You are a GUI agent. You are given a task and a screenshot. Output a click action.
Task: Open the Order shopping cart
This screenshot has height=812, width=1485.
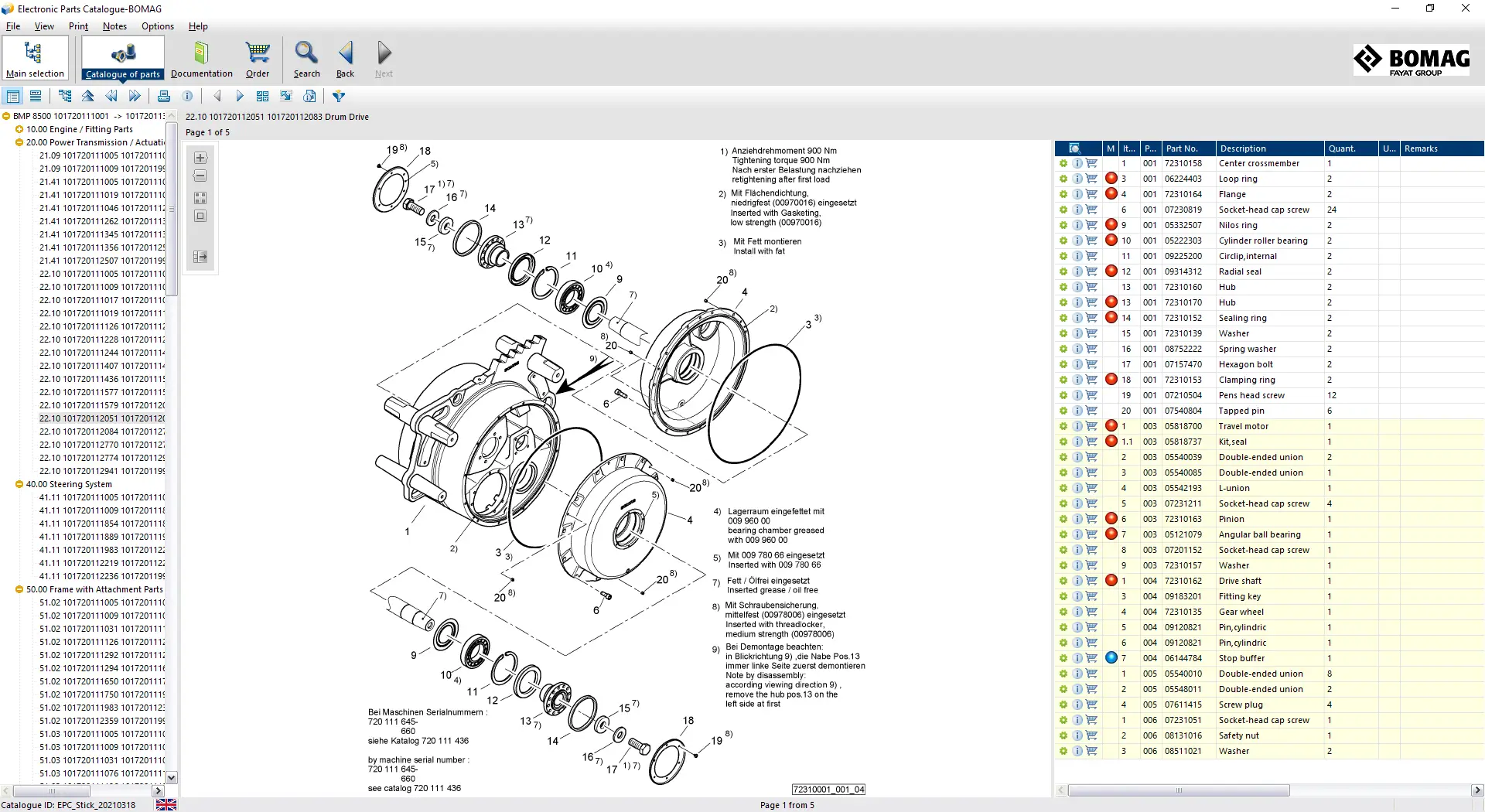pyautogui.click(x=258, y=59)
